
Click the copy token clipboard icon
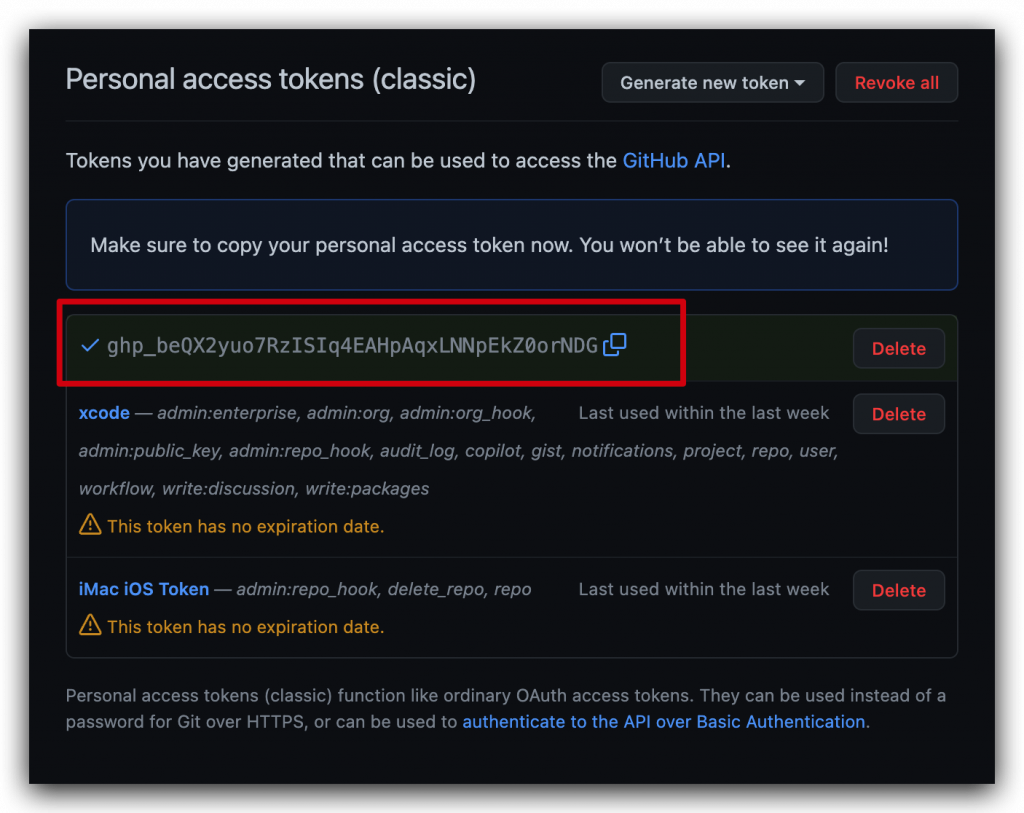point(615,345)
